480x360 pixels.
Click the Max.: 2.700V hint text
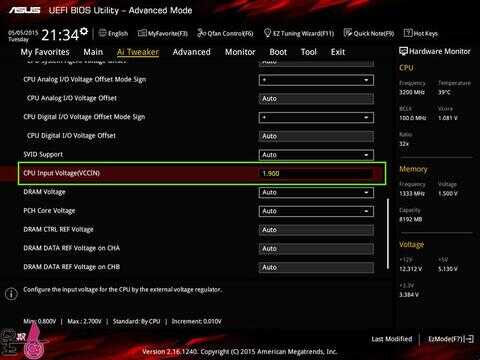point(84,321)
